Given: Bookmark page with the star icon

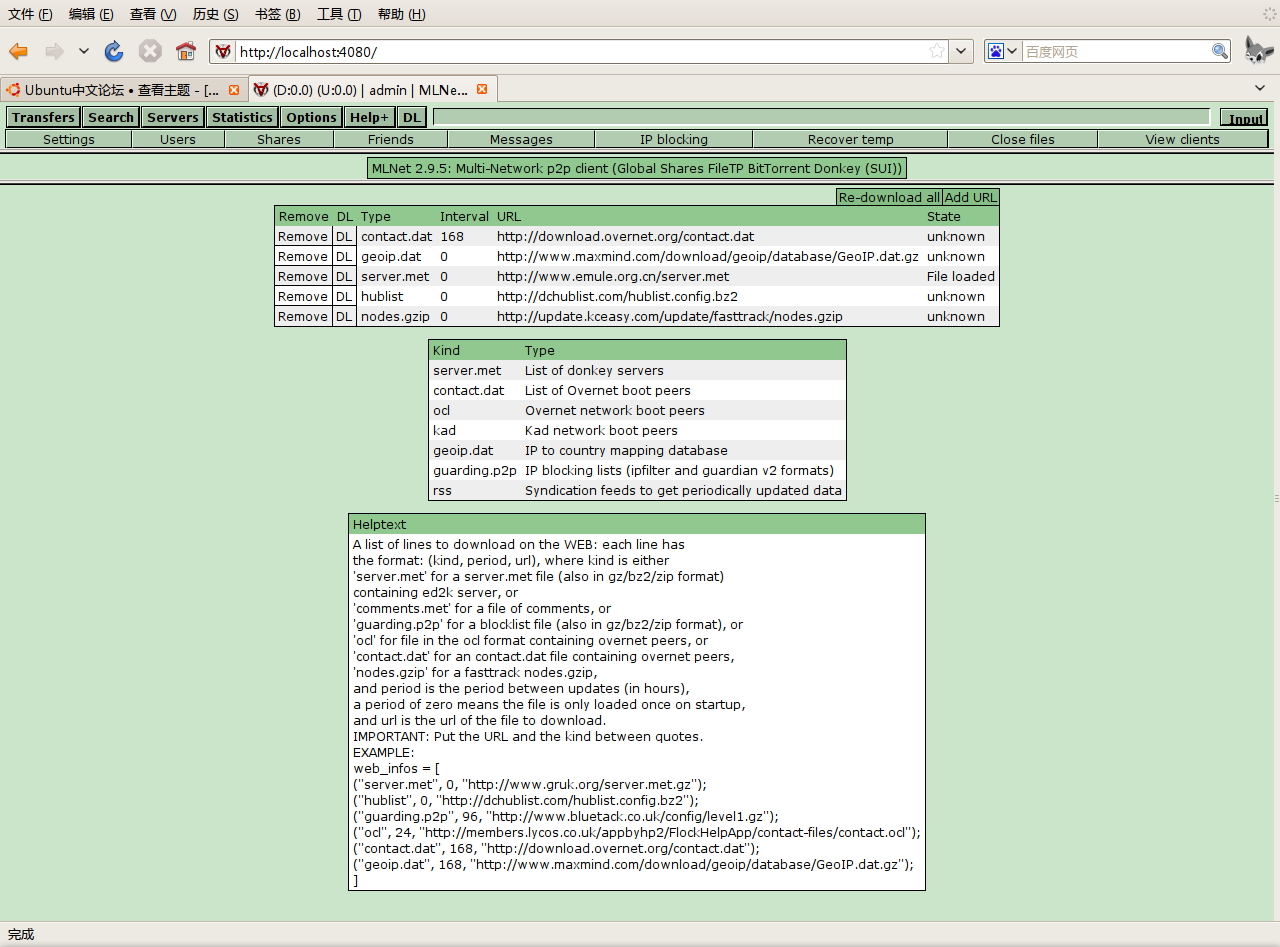Looking at the screenshot, I should [x=937, y=51].
